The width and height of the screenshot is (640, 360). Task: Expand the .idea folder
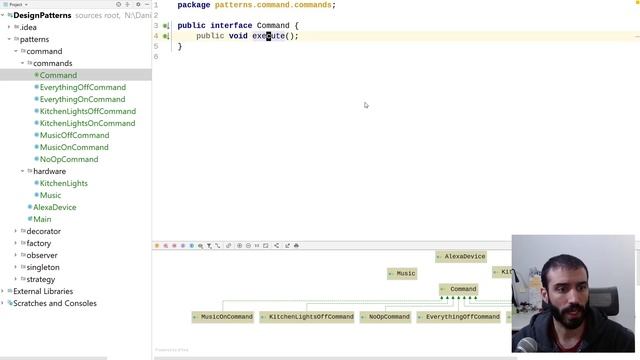[9, 27]
